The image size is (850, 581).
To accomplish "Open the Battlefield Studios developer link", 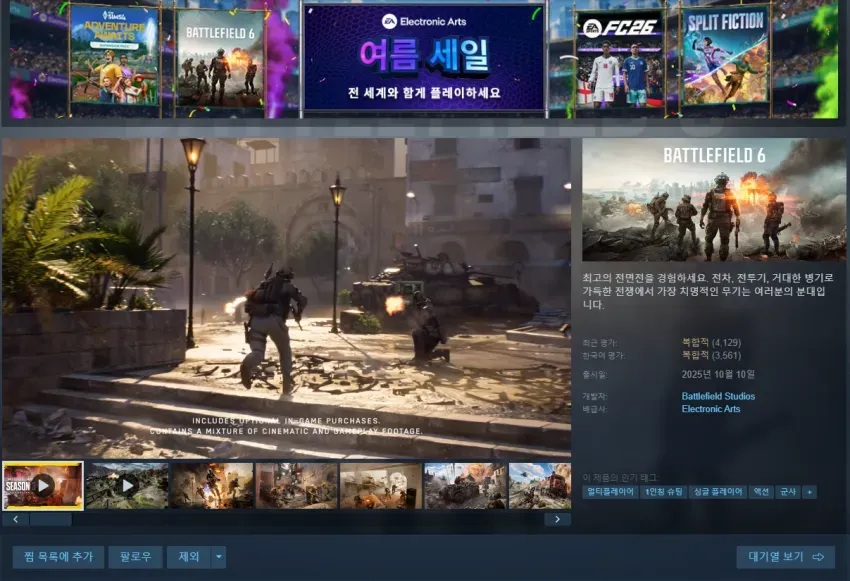I will click(x=718, y=396).
